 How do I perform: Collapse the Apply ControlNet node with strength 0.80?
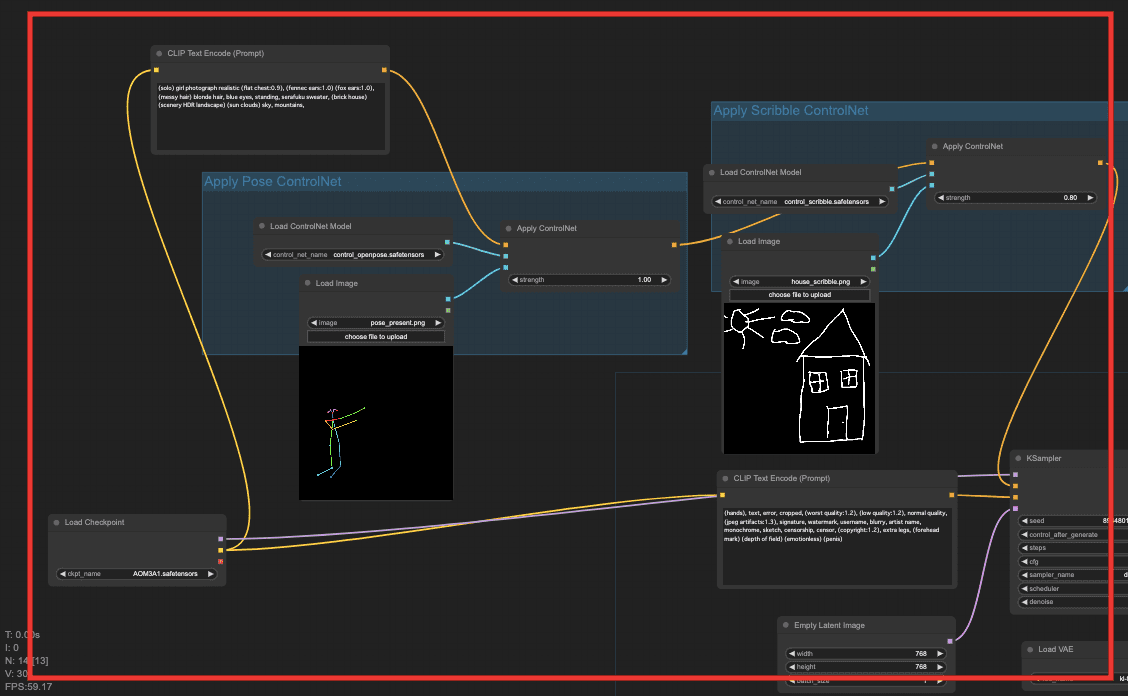[x=934, y=146]
